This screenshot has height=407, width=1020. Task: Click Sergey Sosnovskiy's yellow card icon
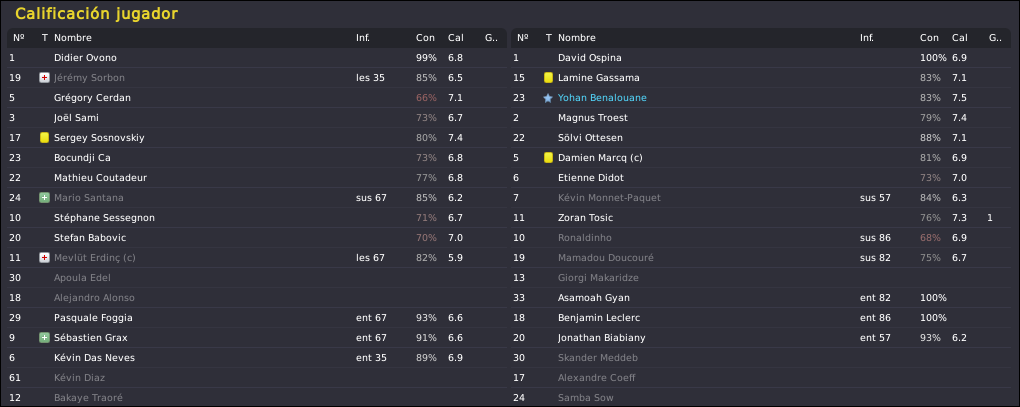tap(44, 138)
